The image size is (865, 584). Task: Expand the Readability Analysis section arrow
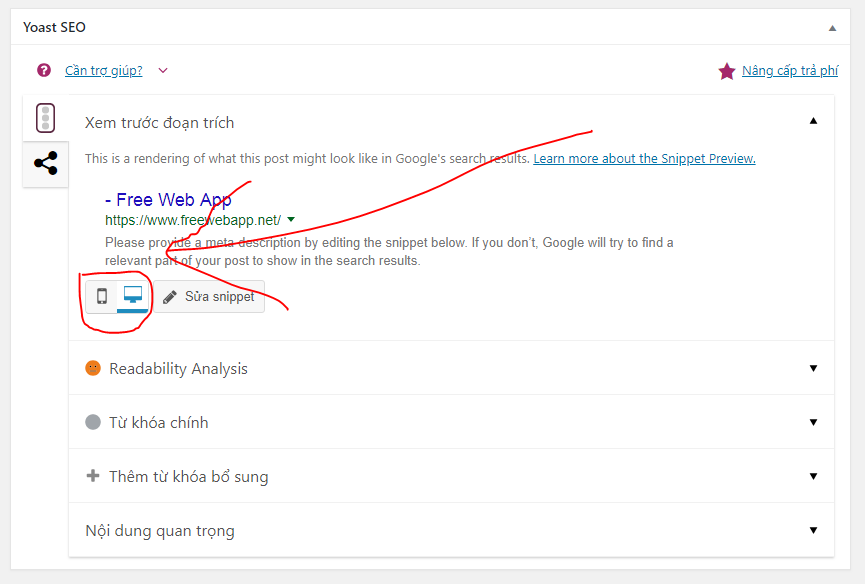(813, 368)
